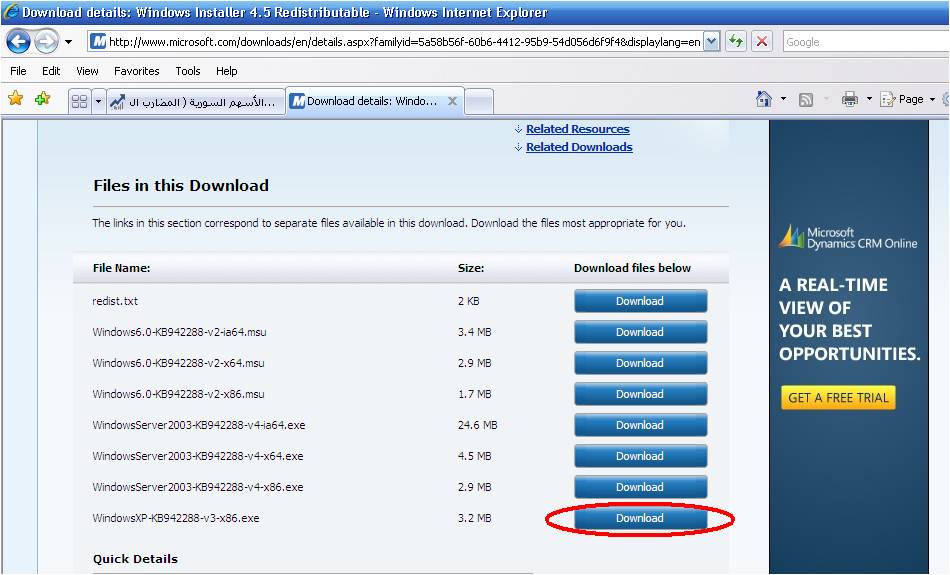Expand the Print dropdown arrow
The image size is (950, 575).
click(869, 99)
